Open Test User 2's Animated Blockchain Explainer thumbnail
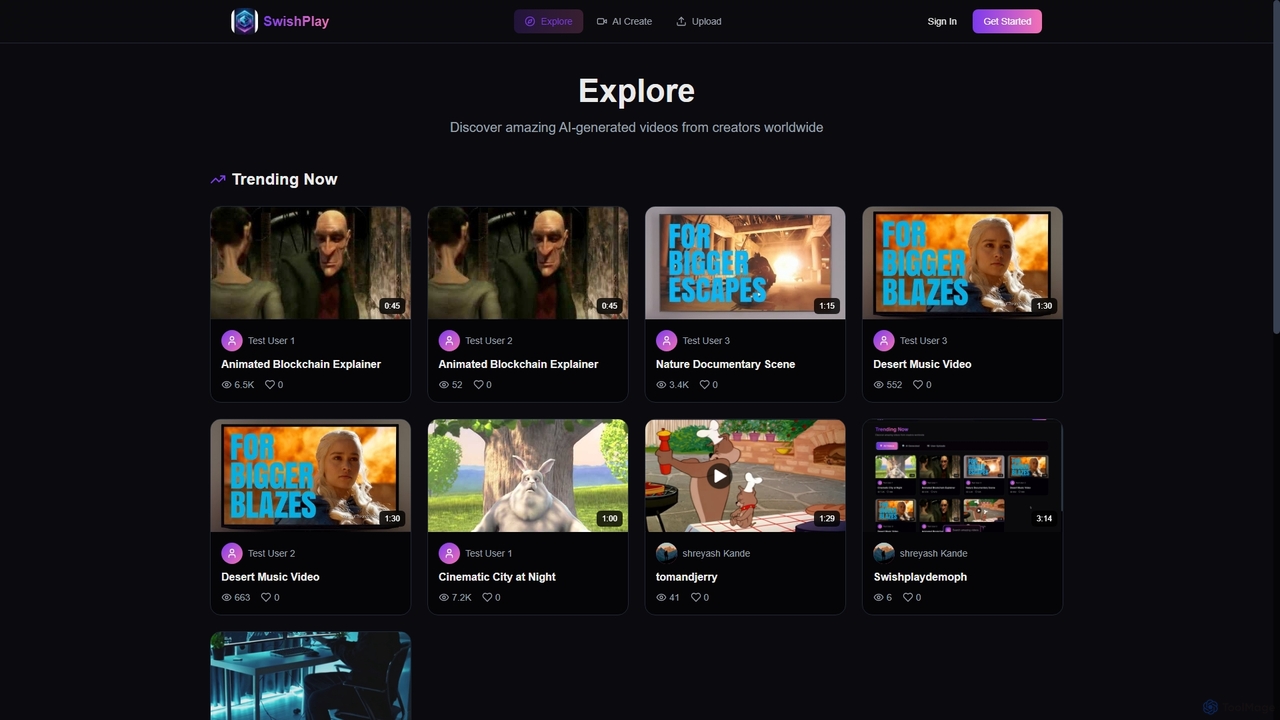 528,263
